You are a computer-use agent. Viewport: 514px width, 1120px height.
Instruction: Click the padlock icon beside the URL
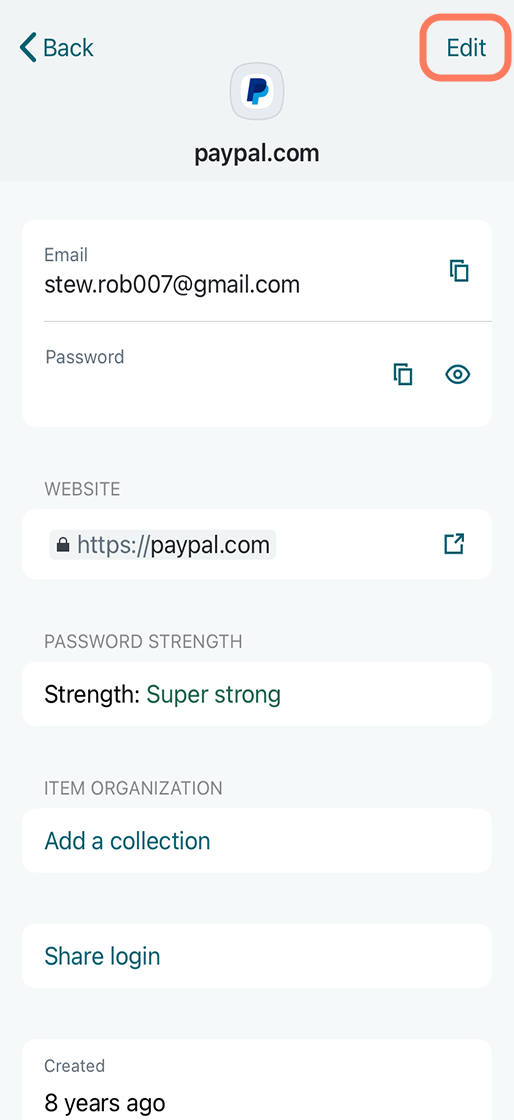tap(63, 546)
